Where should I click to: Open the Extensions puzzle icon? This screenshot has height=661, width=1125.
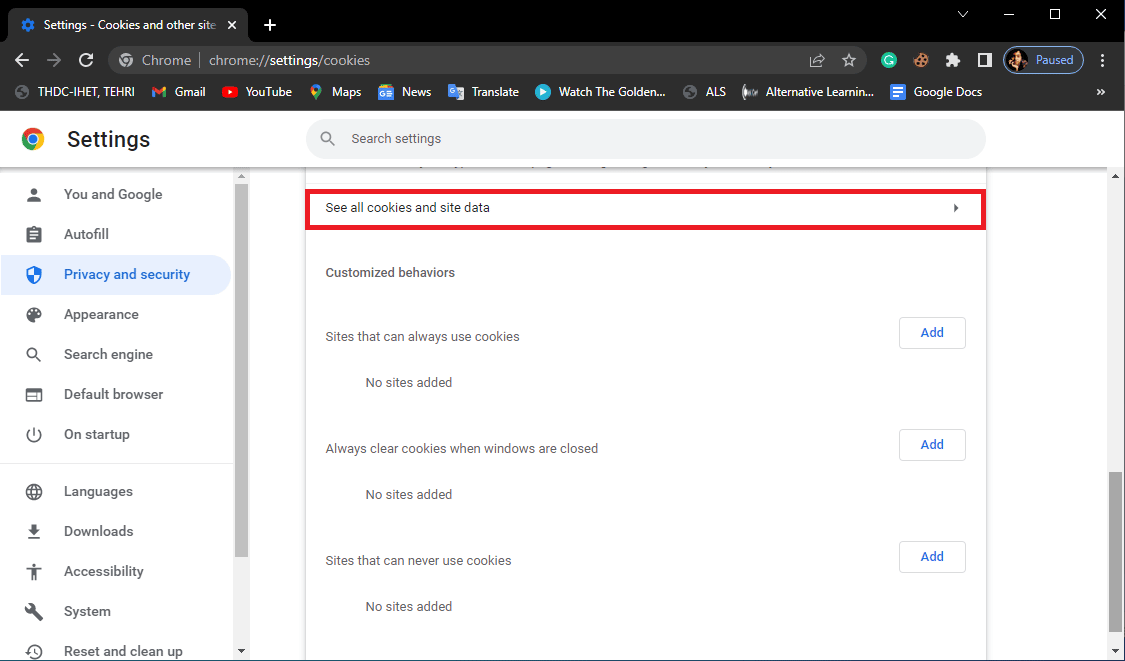[953, 60]
